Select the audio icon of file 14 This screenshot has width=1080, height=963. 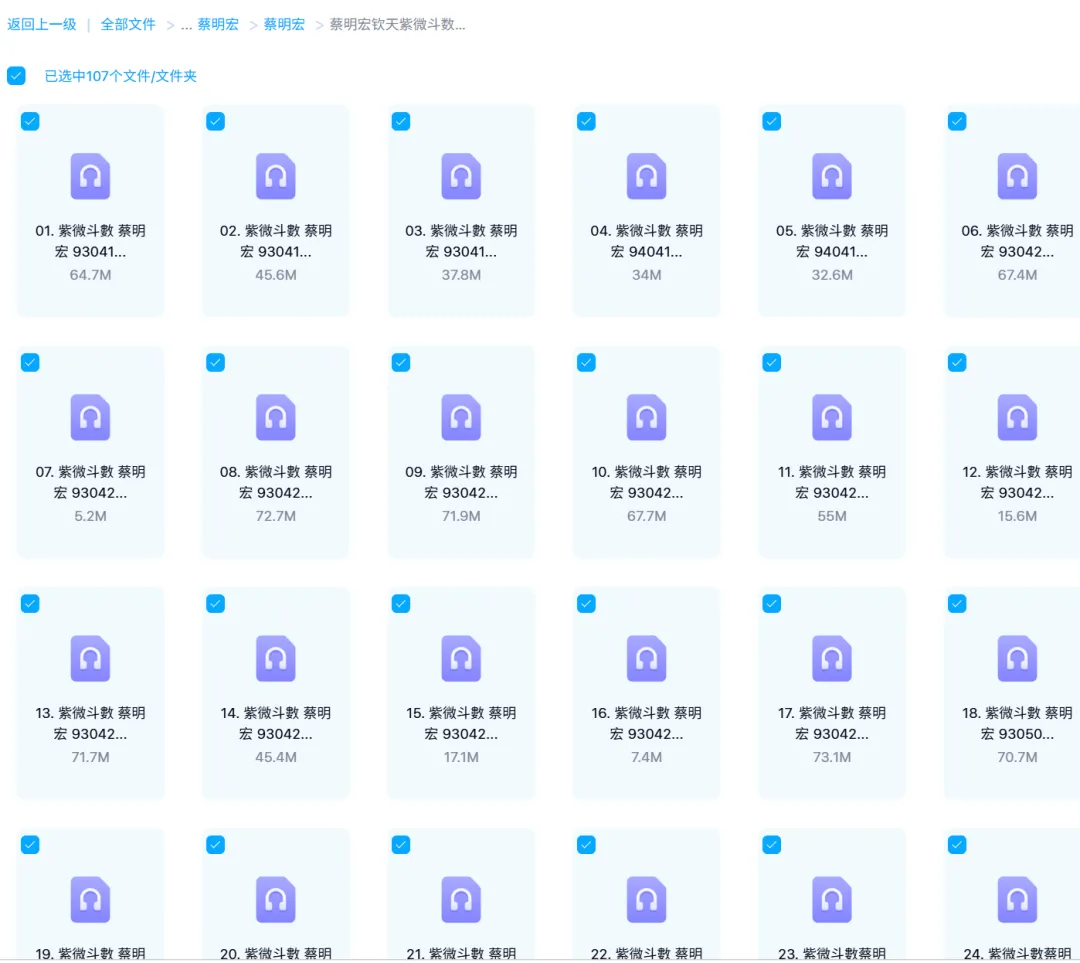pos(276,659)
